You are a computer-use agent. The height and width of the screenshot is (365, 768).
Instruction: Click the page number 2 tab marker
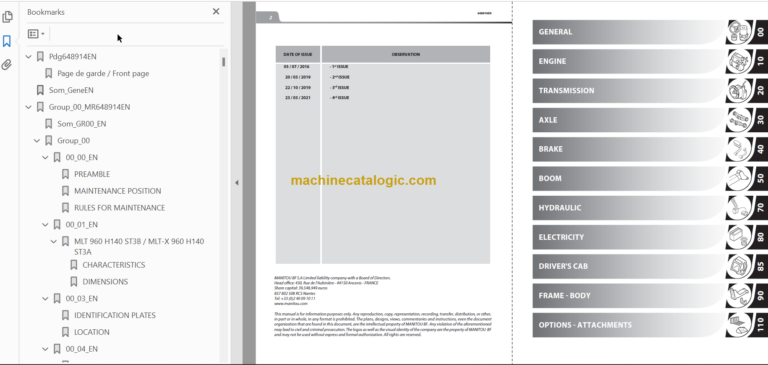pos(269,18)
